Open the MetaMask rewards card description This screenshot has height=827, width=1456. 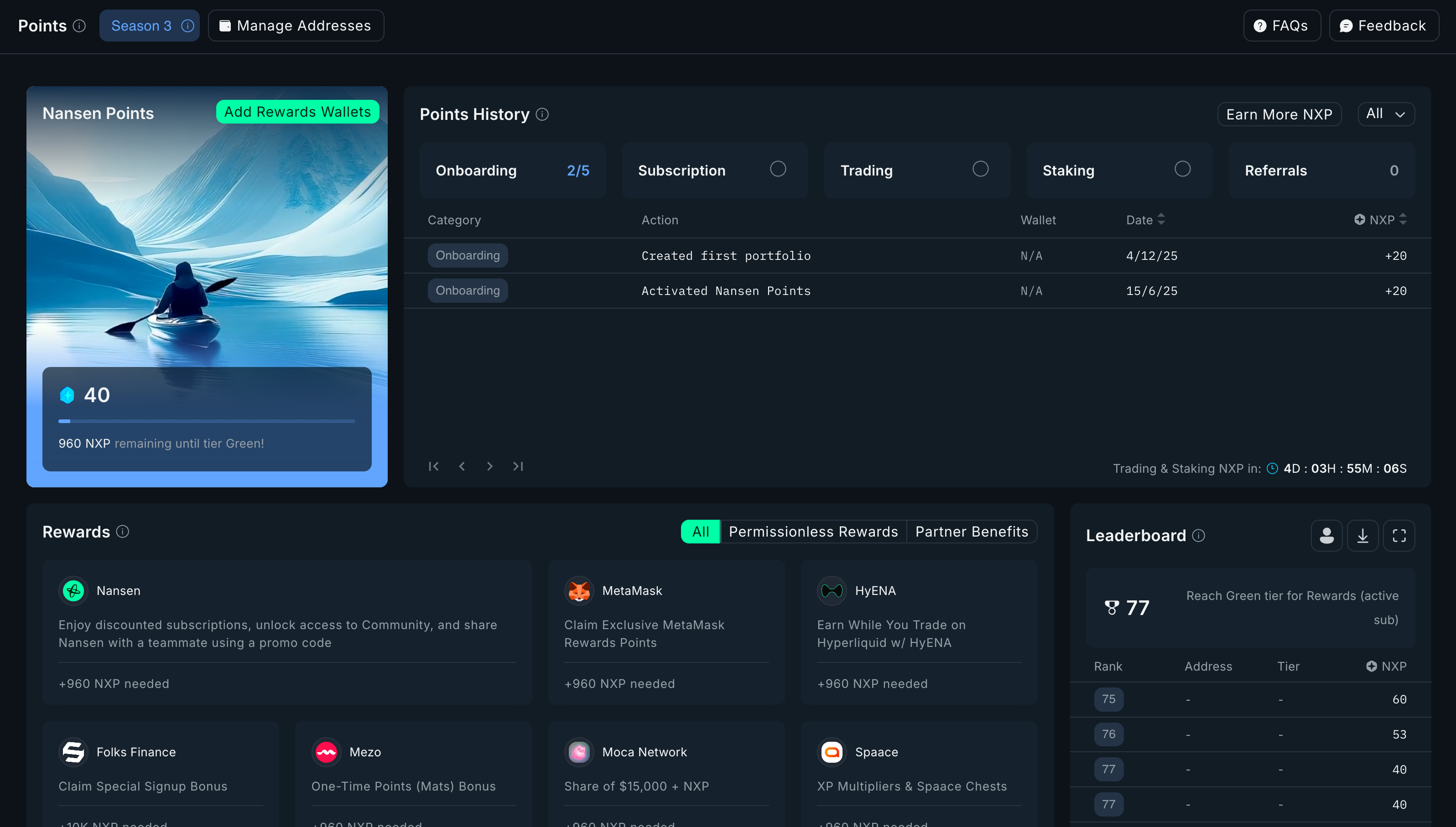click(644, 633)
